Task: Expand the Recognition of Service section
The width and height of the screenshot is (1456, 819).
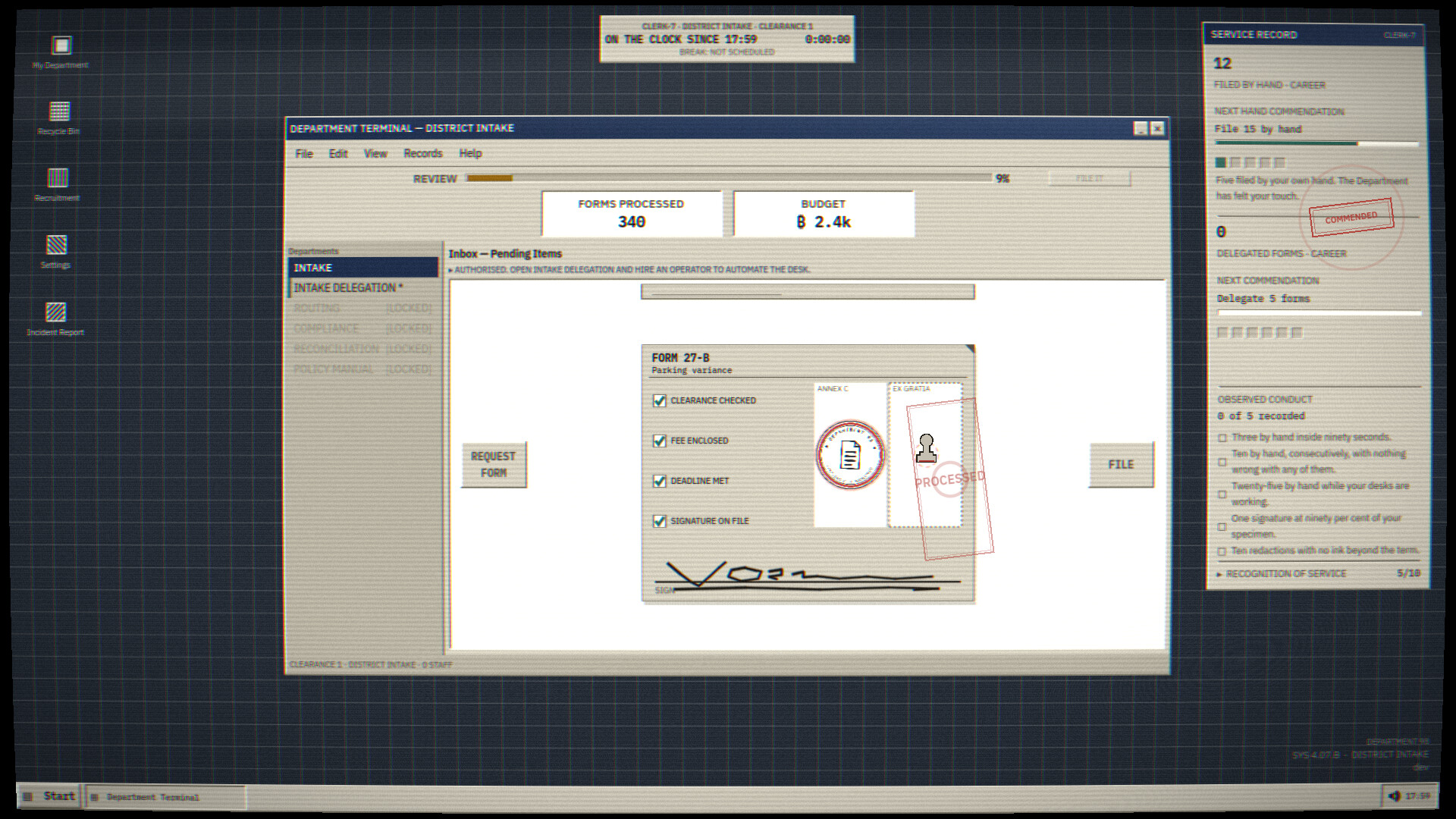Action: (1318, 574)
